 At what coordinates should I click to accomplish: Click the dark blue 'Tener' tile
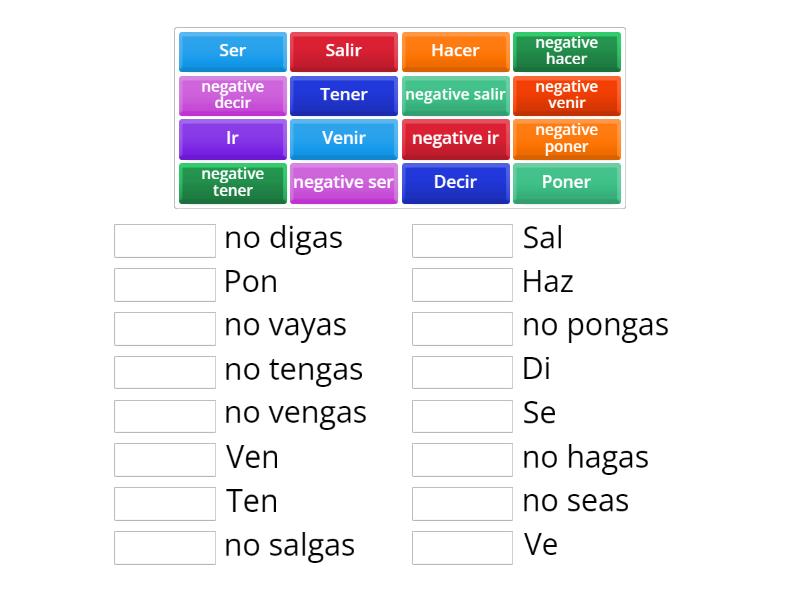pyautogui.click(x=343, y=95)
